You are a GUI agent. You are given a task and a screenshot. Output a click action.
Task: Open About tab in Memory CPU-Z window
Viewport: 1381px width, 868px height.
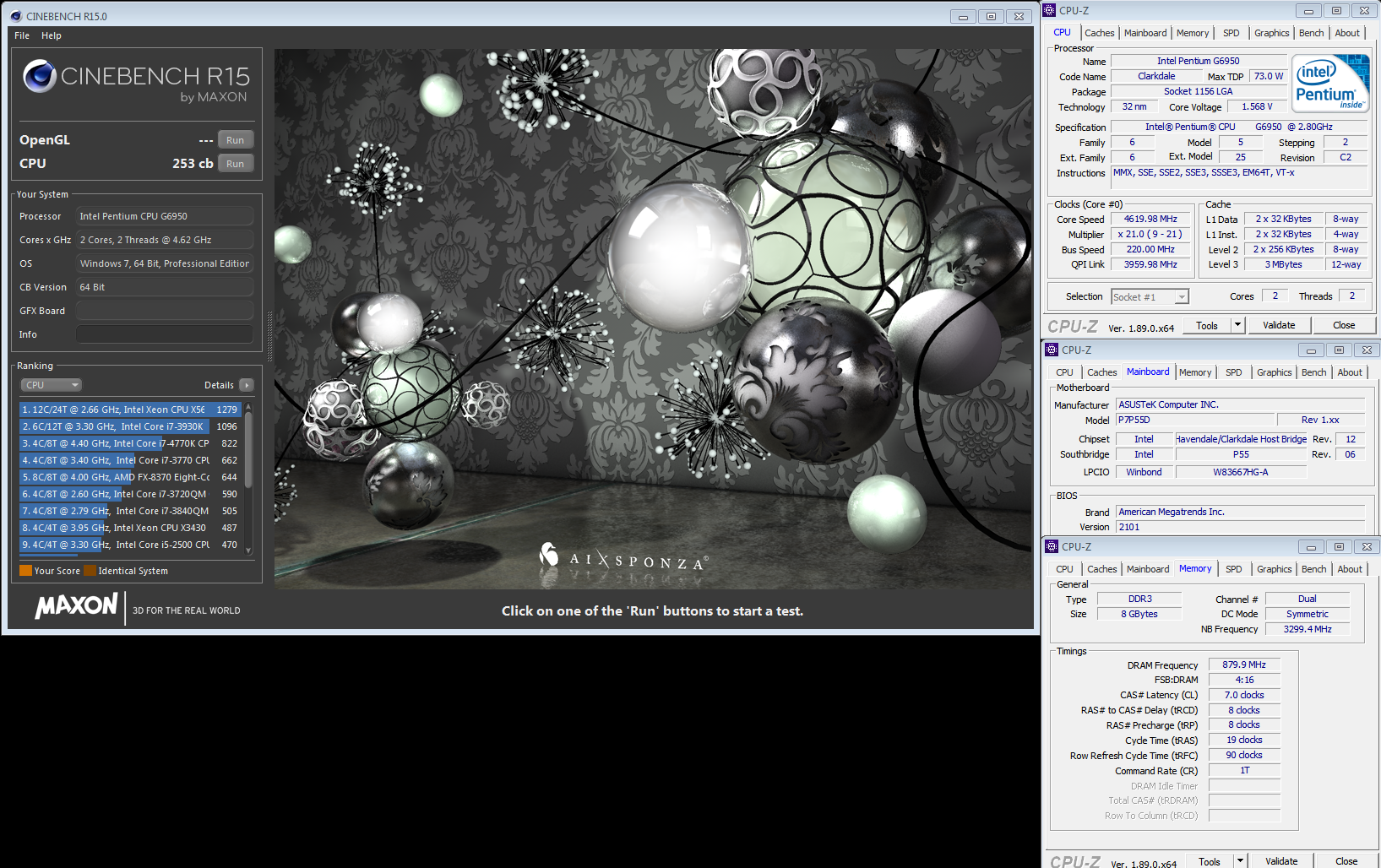pos(1350,569)
